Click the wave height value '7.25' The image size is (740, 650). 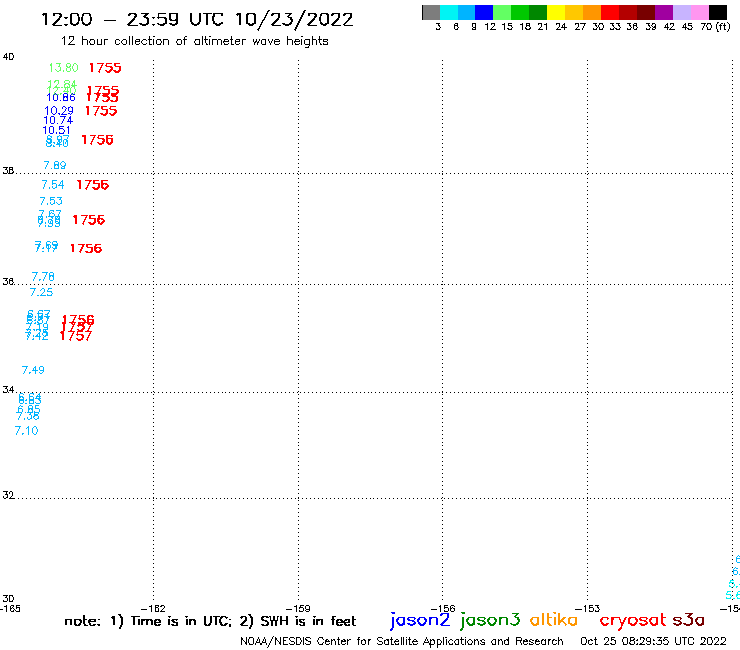point(42,292)
